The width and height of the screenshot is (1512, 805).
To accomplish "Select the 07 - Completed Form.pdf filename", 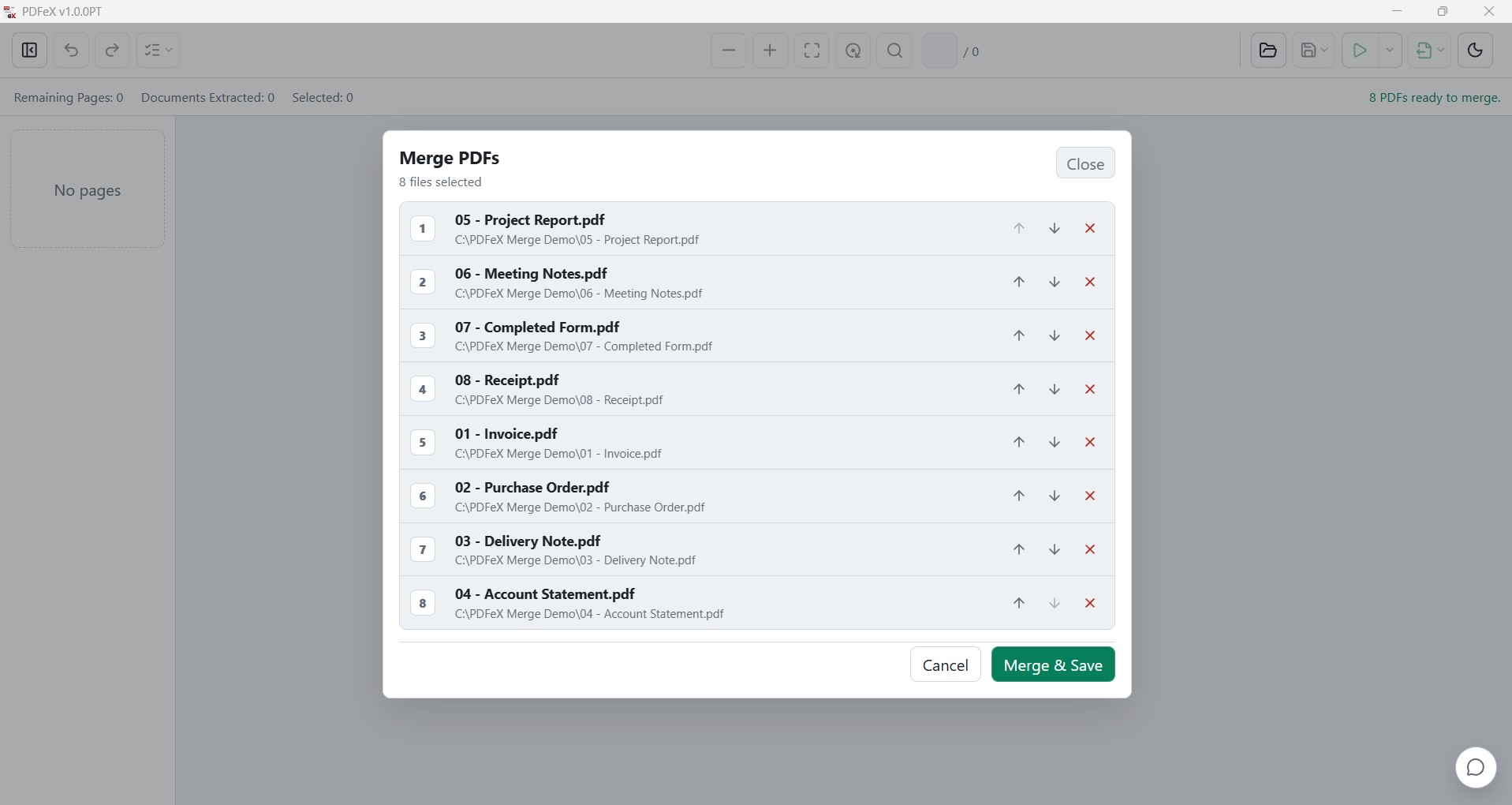I will tap(537, 327).
